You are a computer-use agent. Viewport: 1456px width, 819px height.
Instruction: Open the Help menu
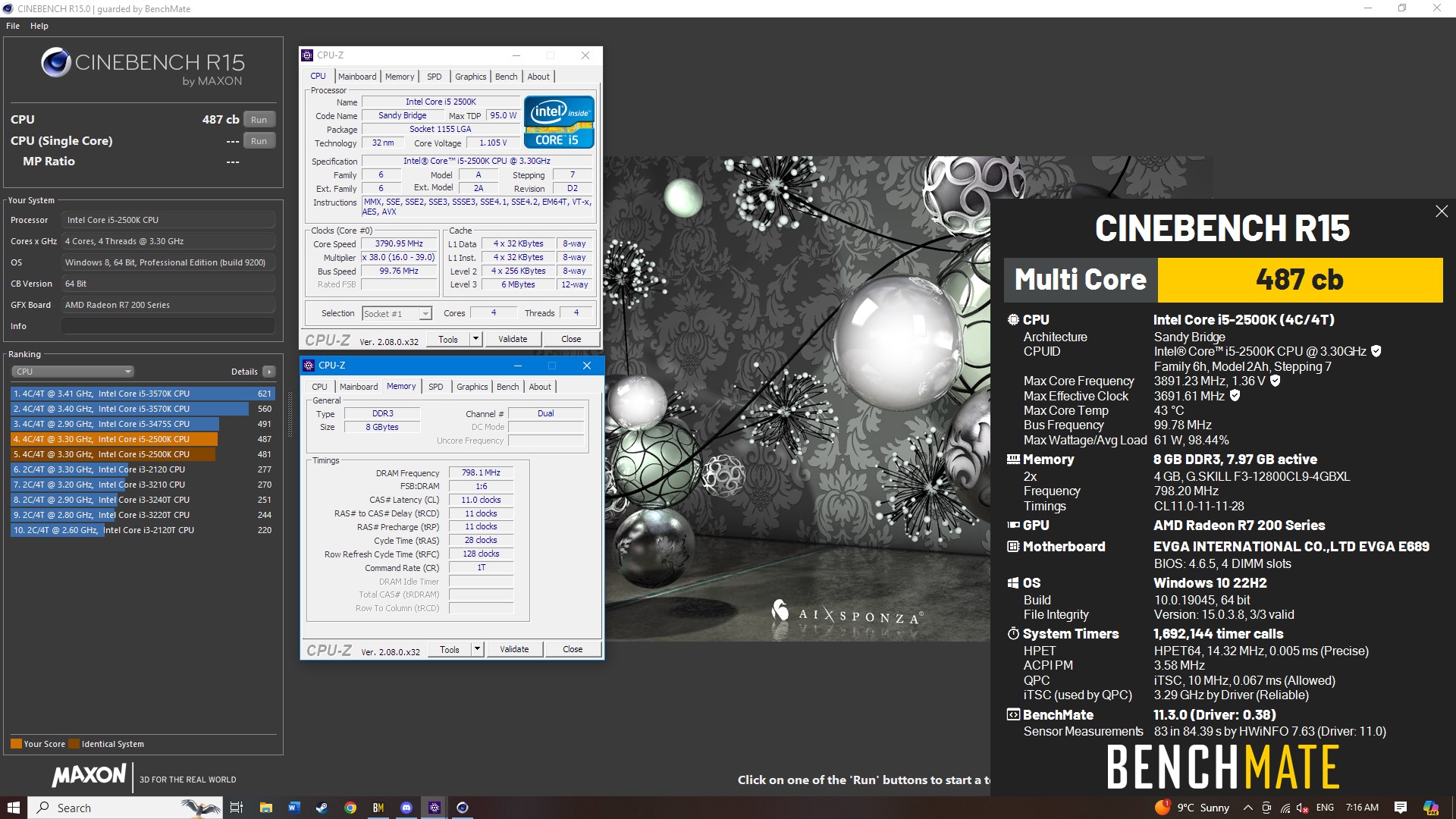pos(39,26)
